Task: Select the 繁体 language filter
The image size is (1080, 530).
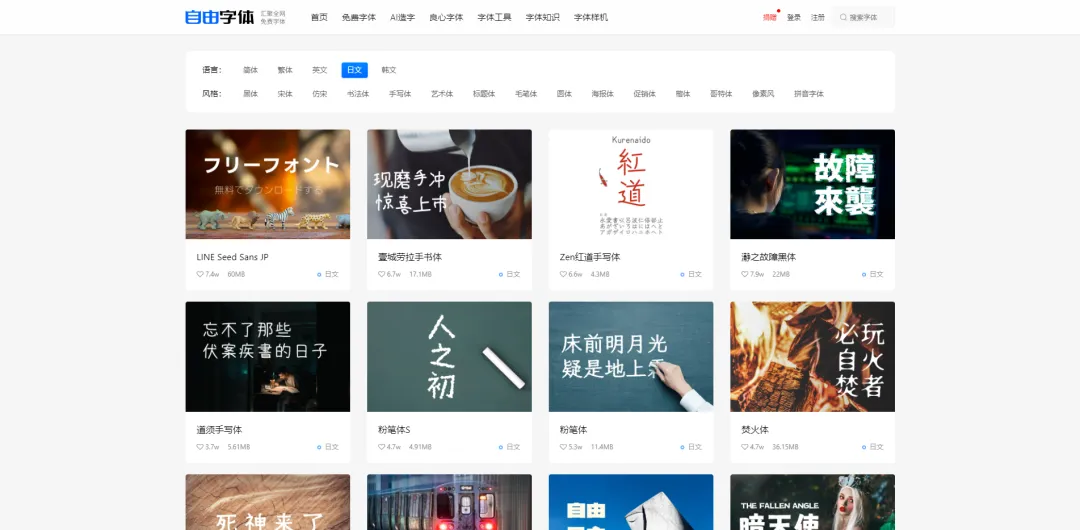Action: pos(285,70)
